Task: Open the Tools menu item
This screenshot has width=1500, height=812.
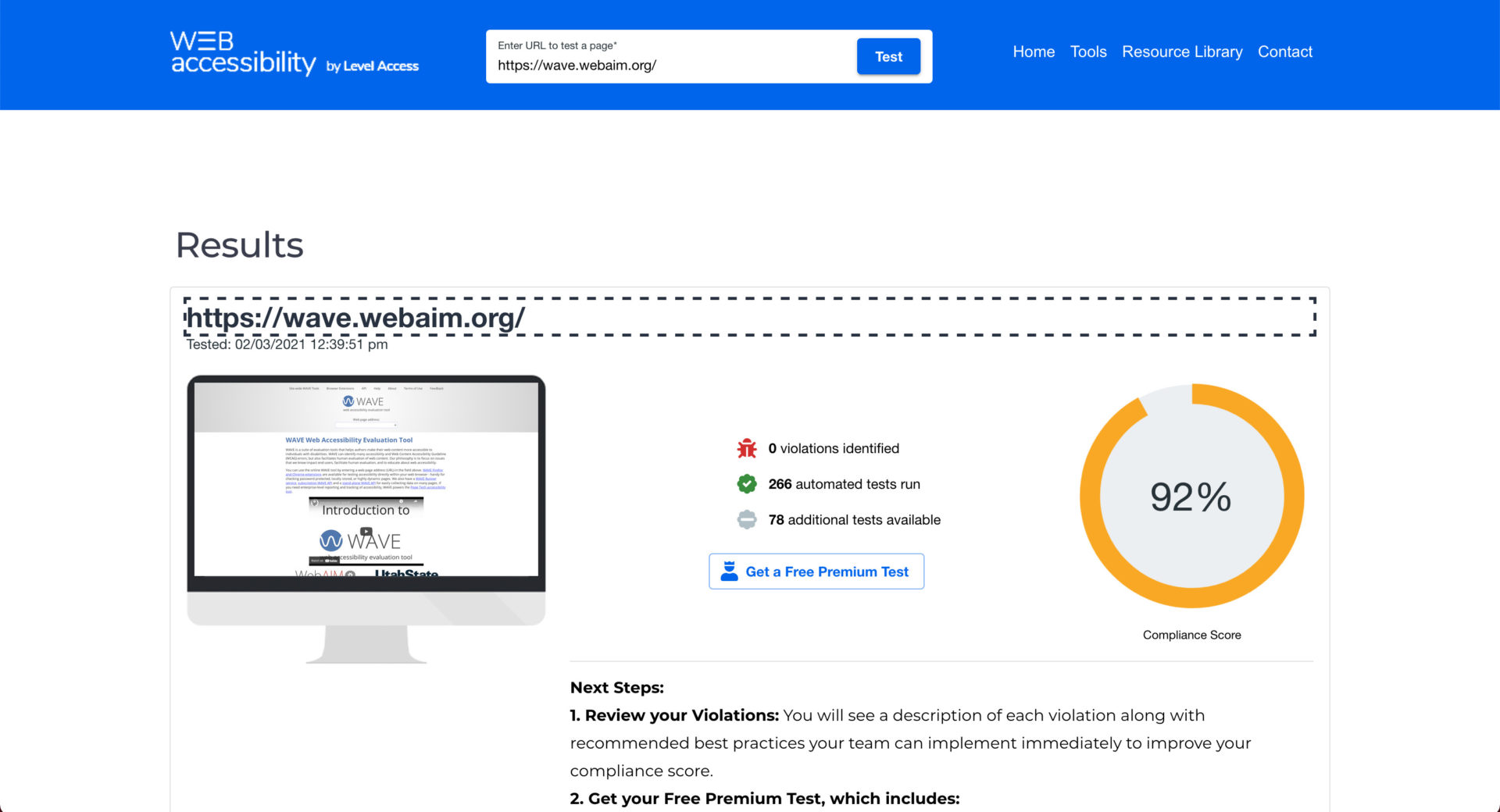Action: pos(1088,52)
